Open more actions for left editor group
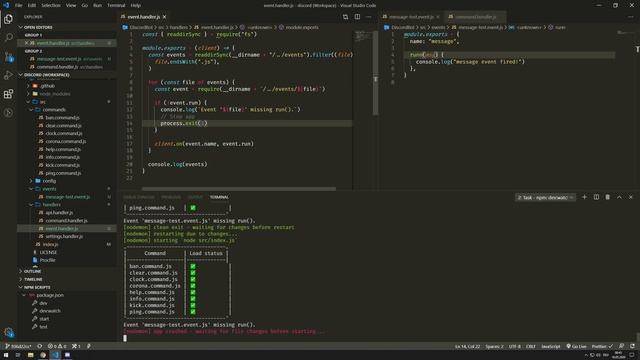The height and width of the screenshot is (360, 640). click(x=369, y=17)
